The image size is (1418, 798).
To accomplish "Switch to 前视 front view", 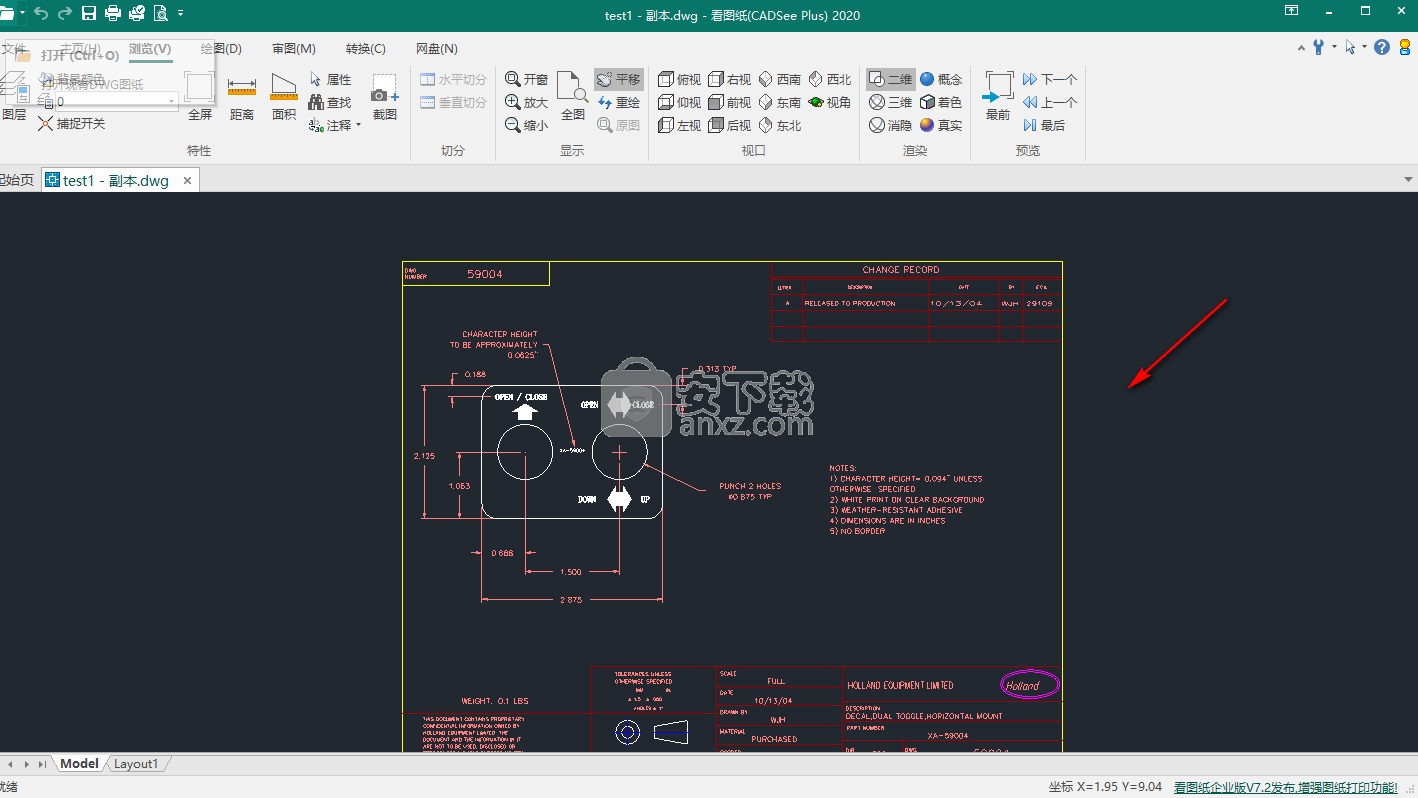I will tap(729, 102).
